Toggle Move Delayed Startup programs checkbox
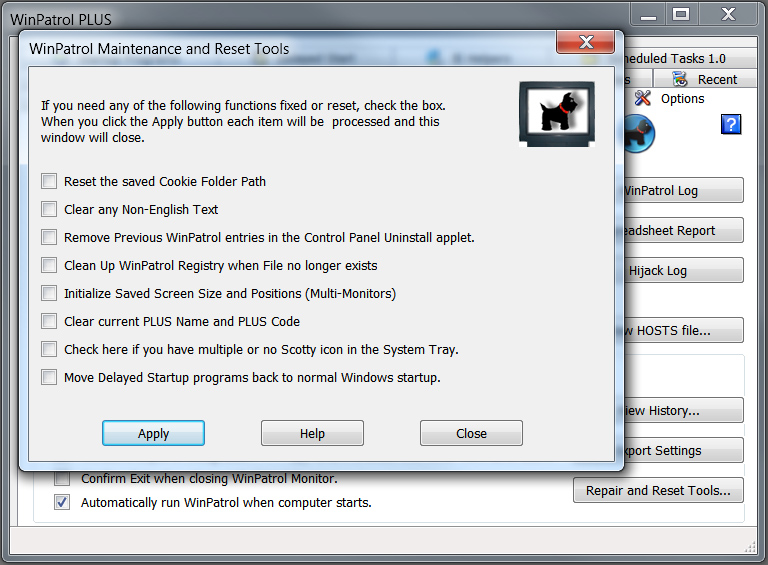 (x=49, y=377)
